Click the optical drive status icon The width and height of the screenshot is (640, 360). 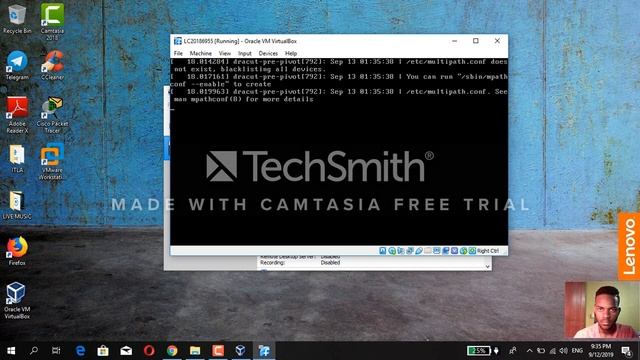(392, 251)
